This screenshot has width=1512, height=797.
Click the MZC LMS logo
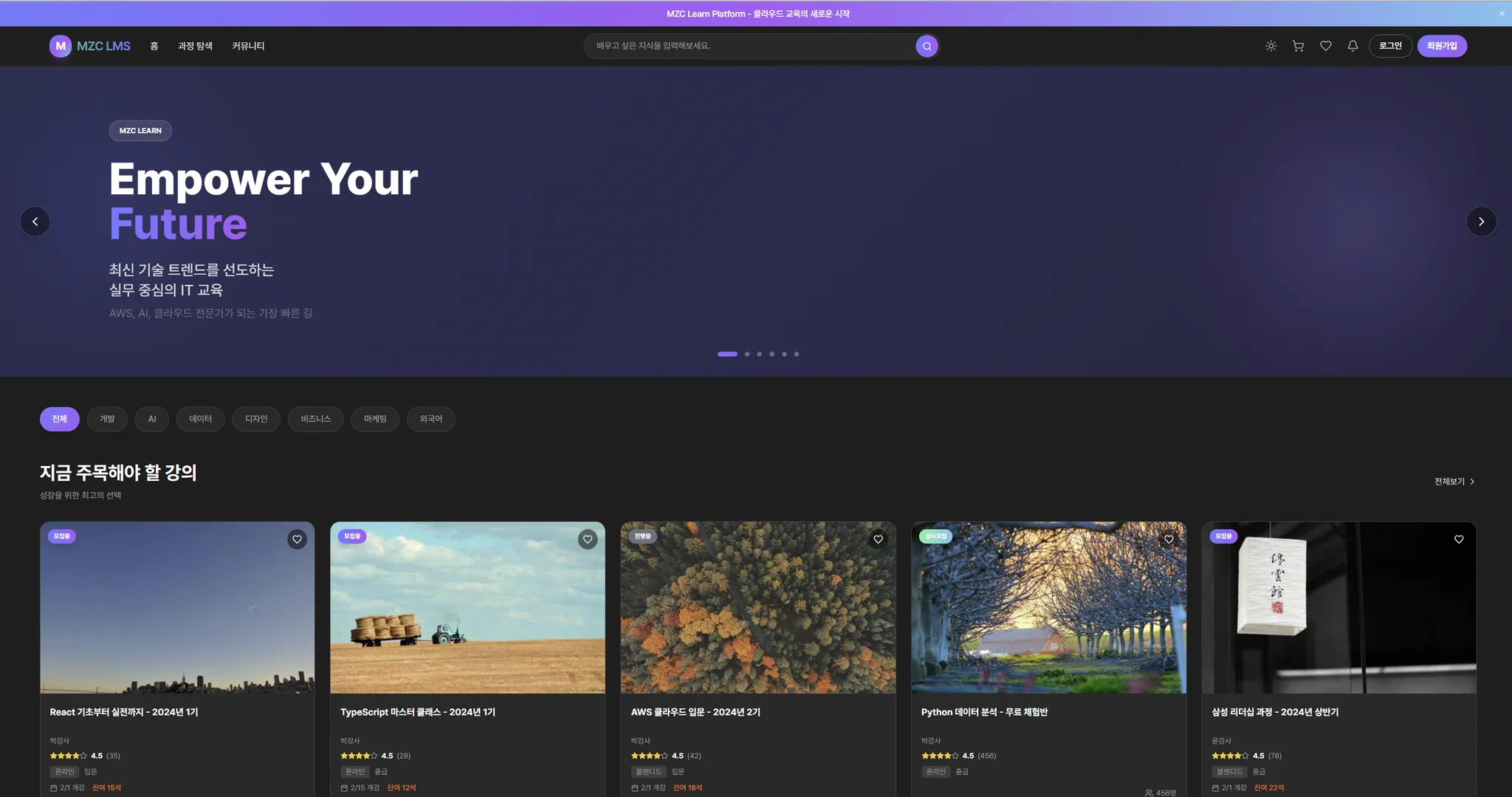click(x=90, y=46)
